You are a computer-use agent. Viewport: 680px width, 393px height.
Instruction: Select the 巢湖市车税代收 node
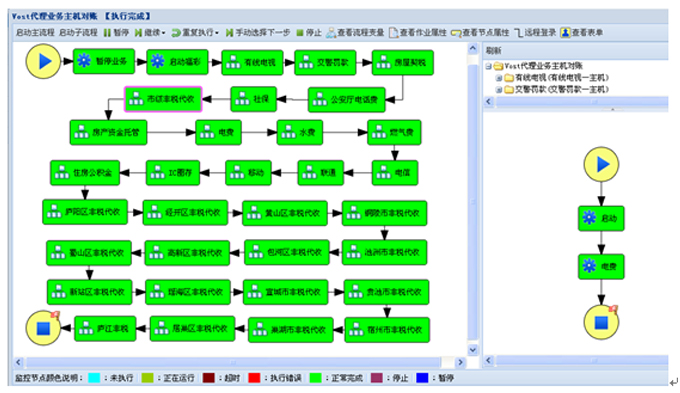coord(291,330)
